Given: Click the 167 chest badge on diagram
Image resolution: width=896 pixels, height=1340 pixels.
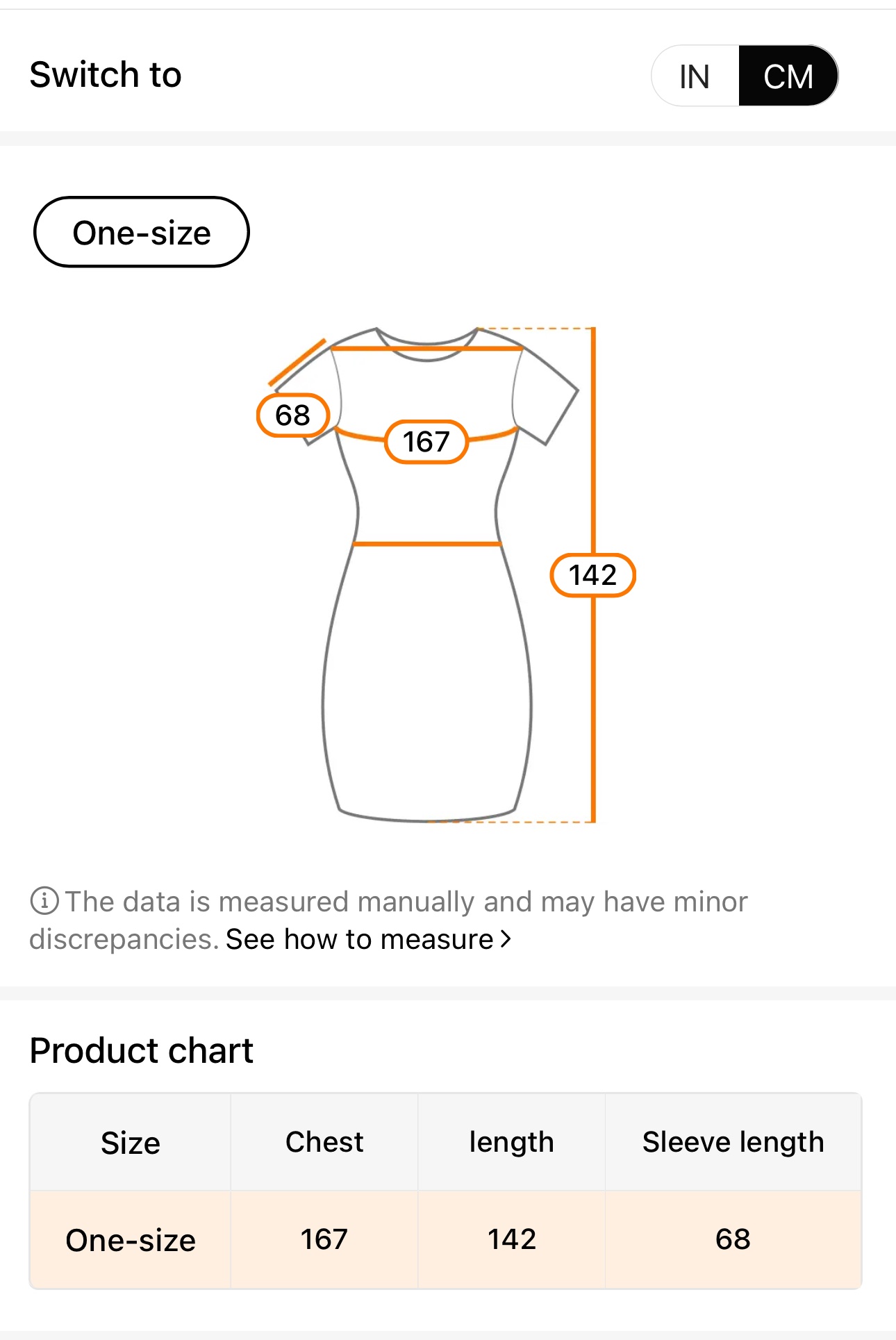Looking at the screenshot, I should coord(426,442).
